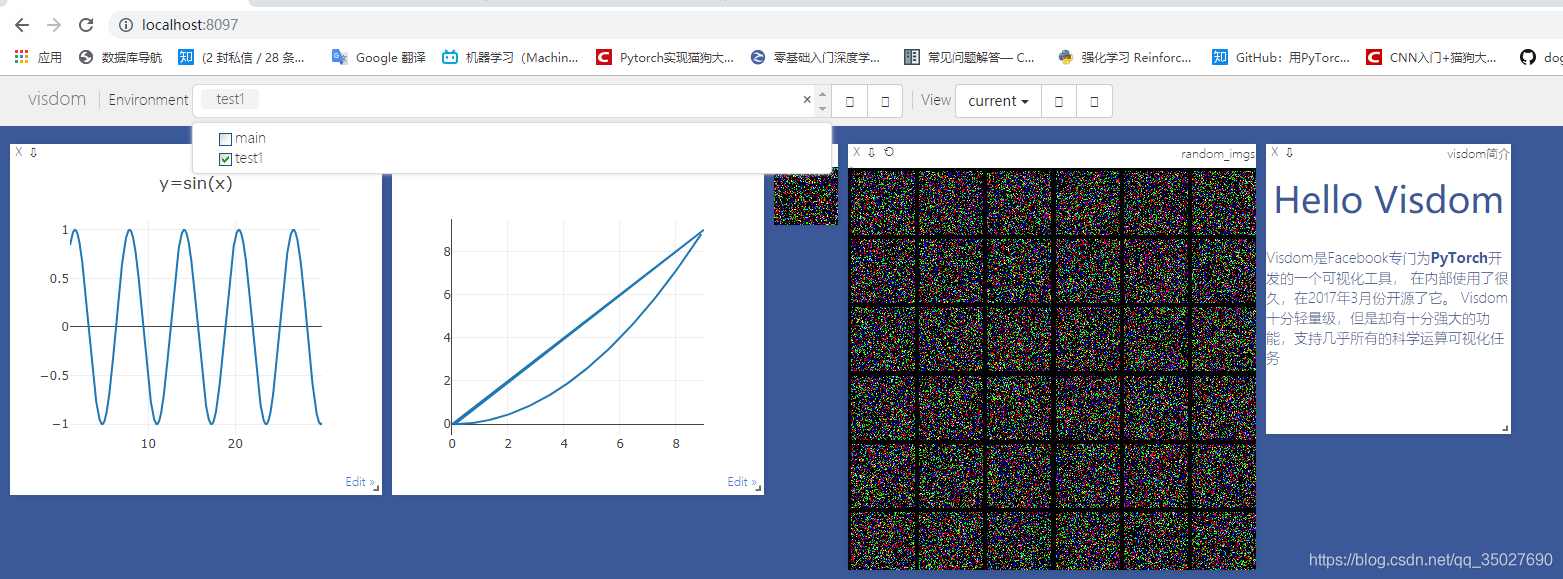The width and height of the screenshot is (1563, 579).
Task: Click resize handle of y=sin(x) pane
Action: click(x=376, y=489)
